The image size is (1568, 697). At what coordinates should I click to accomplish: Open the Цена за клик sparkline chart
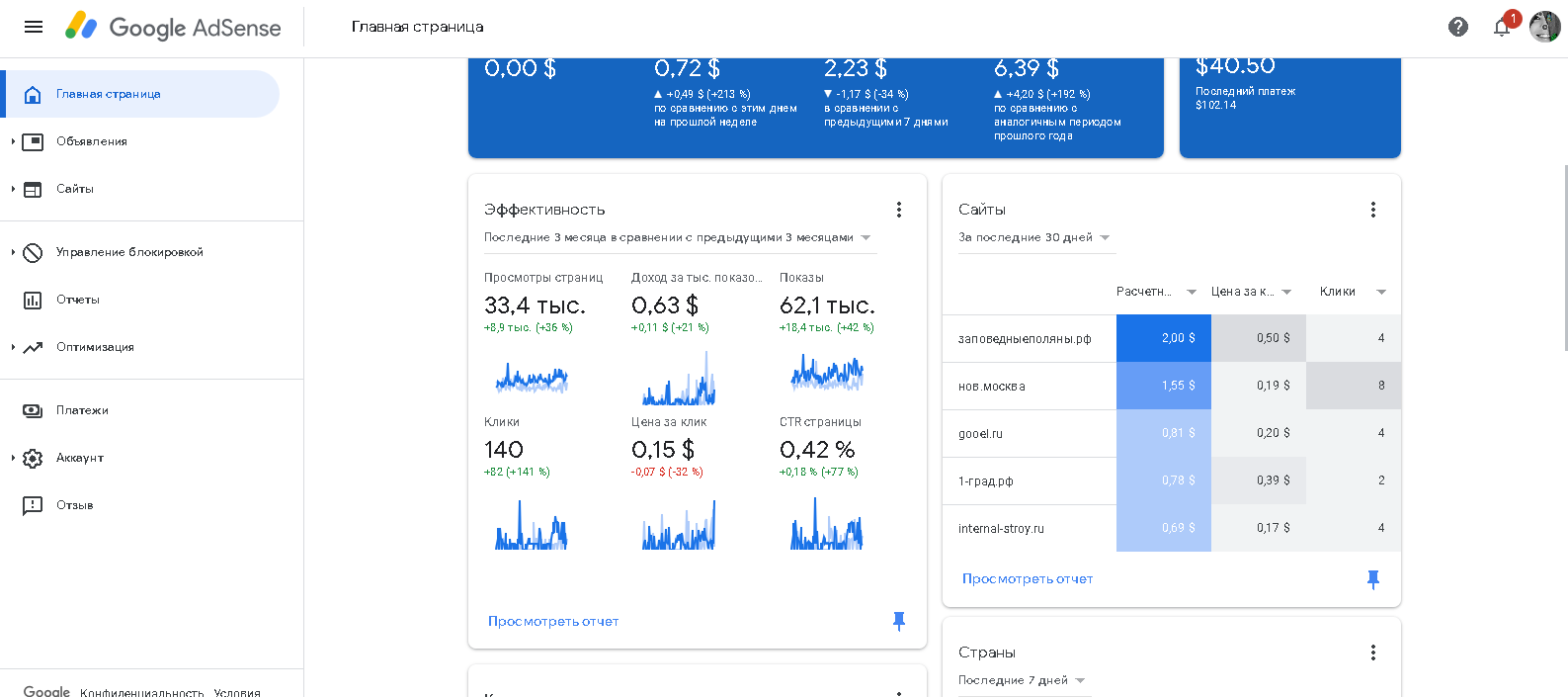pyautogui.click(x=679, y=524)
